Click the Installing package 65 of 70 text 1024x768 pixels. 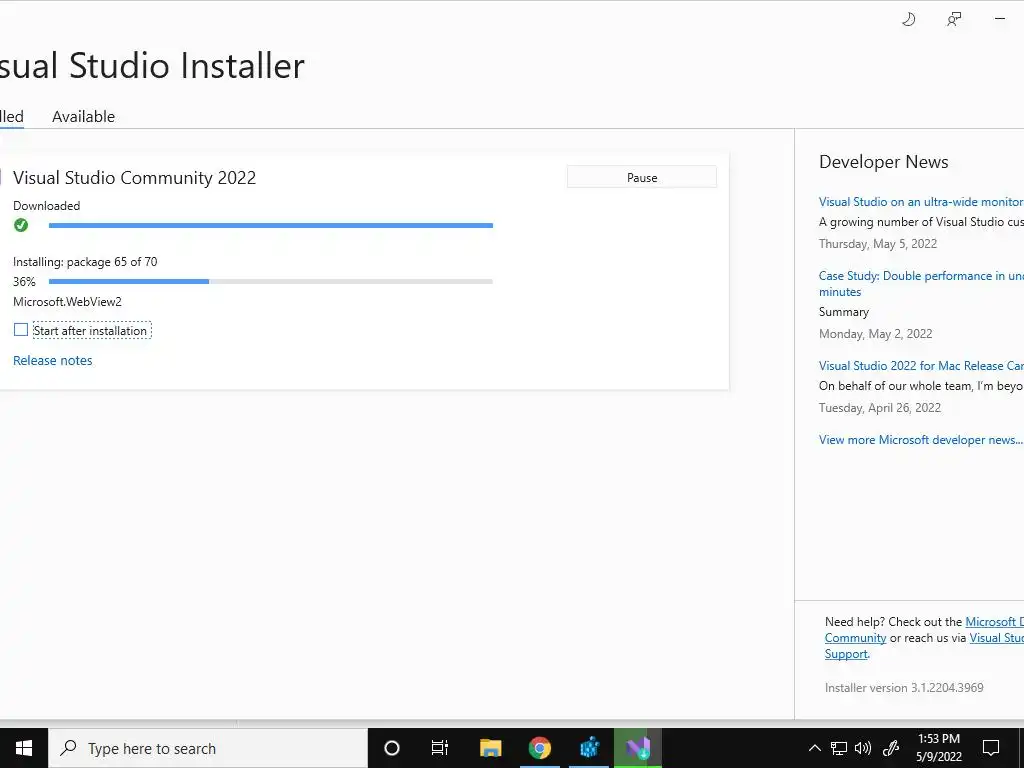coord(85,262)
